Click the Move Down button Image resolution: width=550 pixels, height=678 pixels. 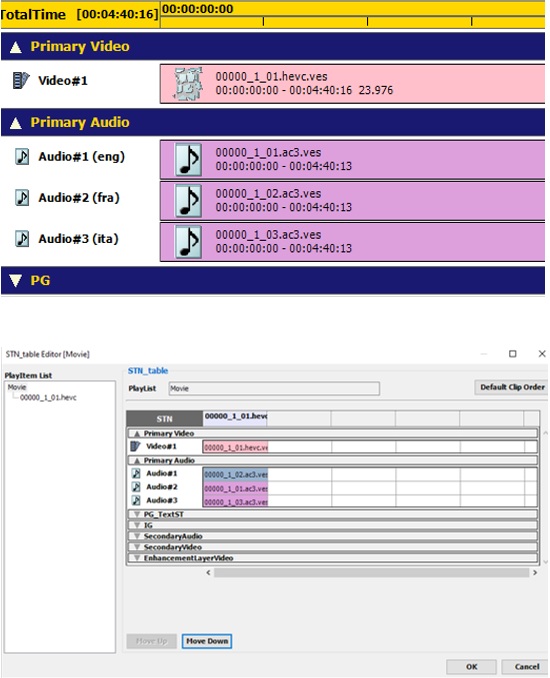[207, 641]
